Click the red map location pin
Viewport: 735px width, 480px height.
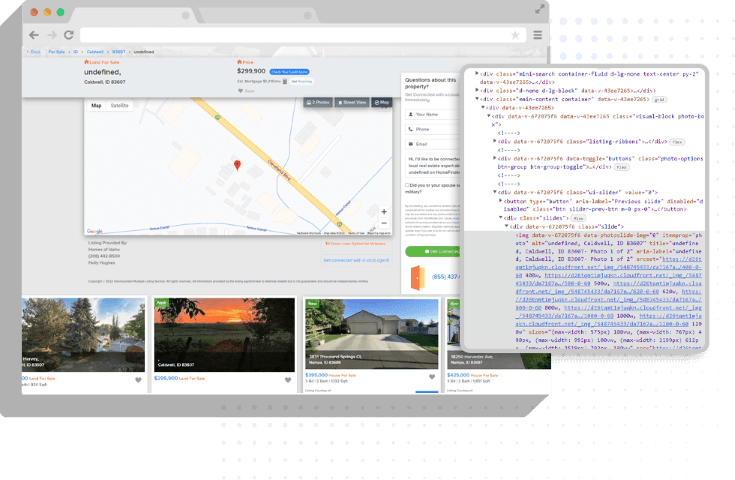[237, 165]
